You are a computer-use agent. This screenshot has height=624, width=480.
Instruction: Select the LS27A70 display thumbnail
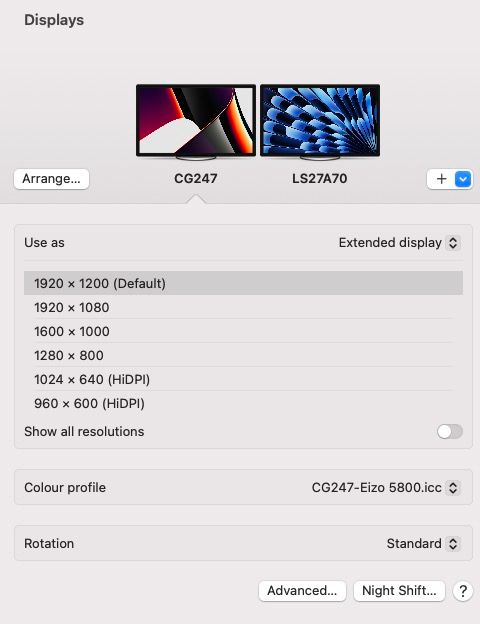tap(320, 121)
